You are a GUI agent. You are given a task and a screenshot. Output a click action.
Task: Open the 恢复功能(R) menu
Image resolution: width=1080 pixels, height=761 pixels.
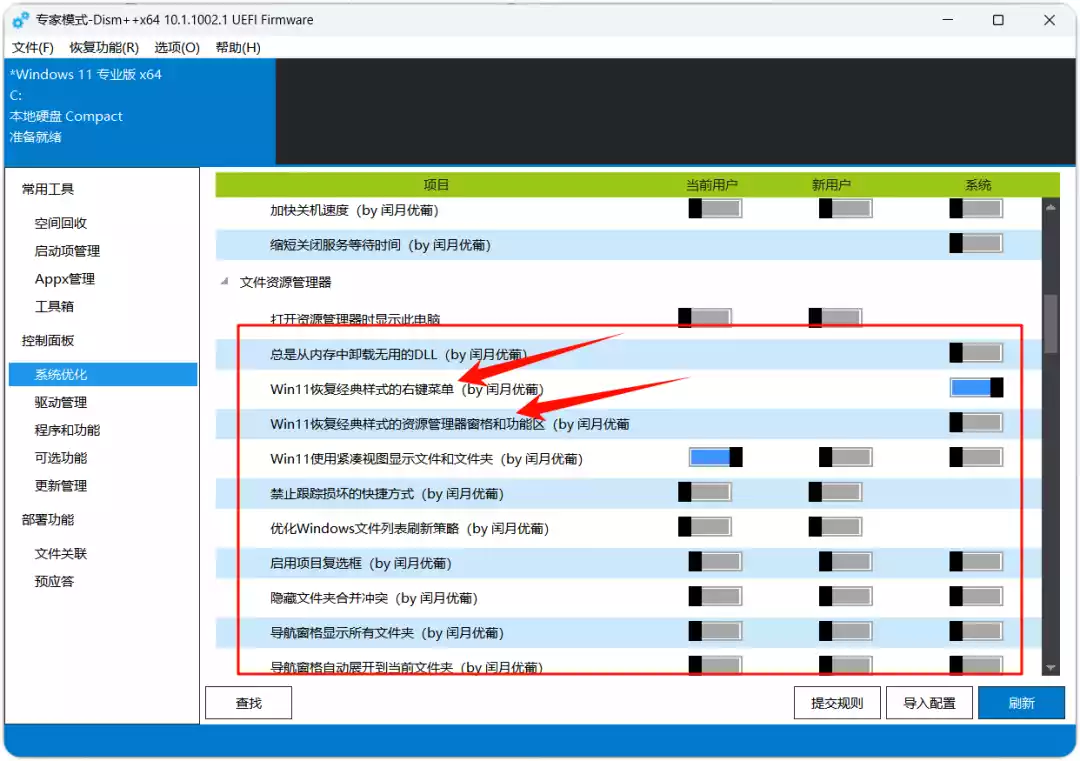[104, 48]
